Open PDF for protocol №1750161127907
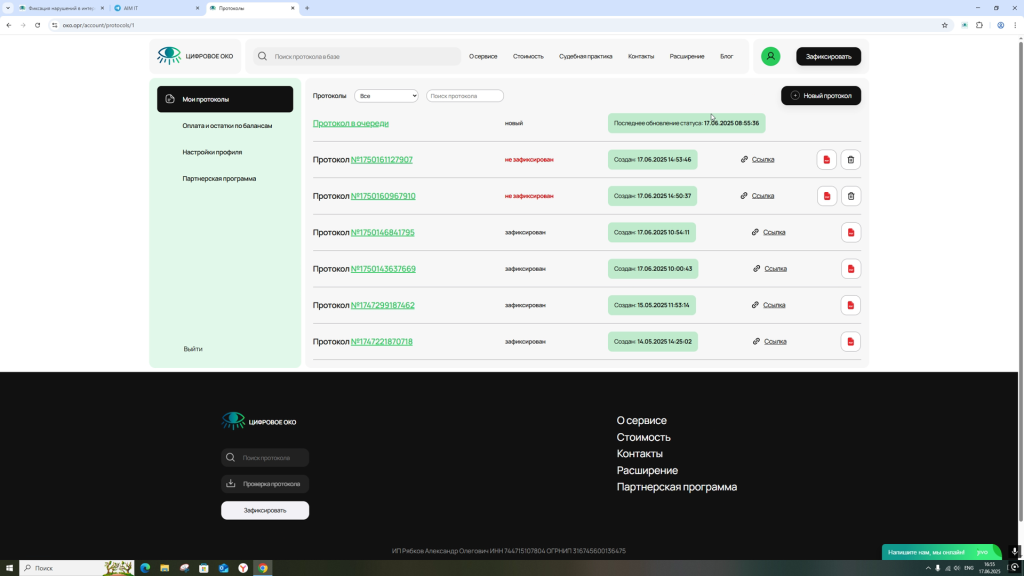1024x576 pixels. pyautogui.click(x=827, y=160)
